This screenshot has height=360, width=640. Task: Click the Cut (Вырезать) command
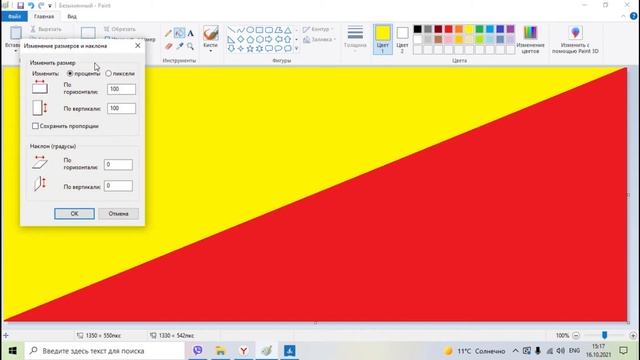coord(46,29)
